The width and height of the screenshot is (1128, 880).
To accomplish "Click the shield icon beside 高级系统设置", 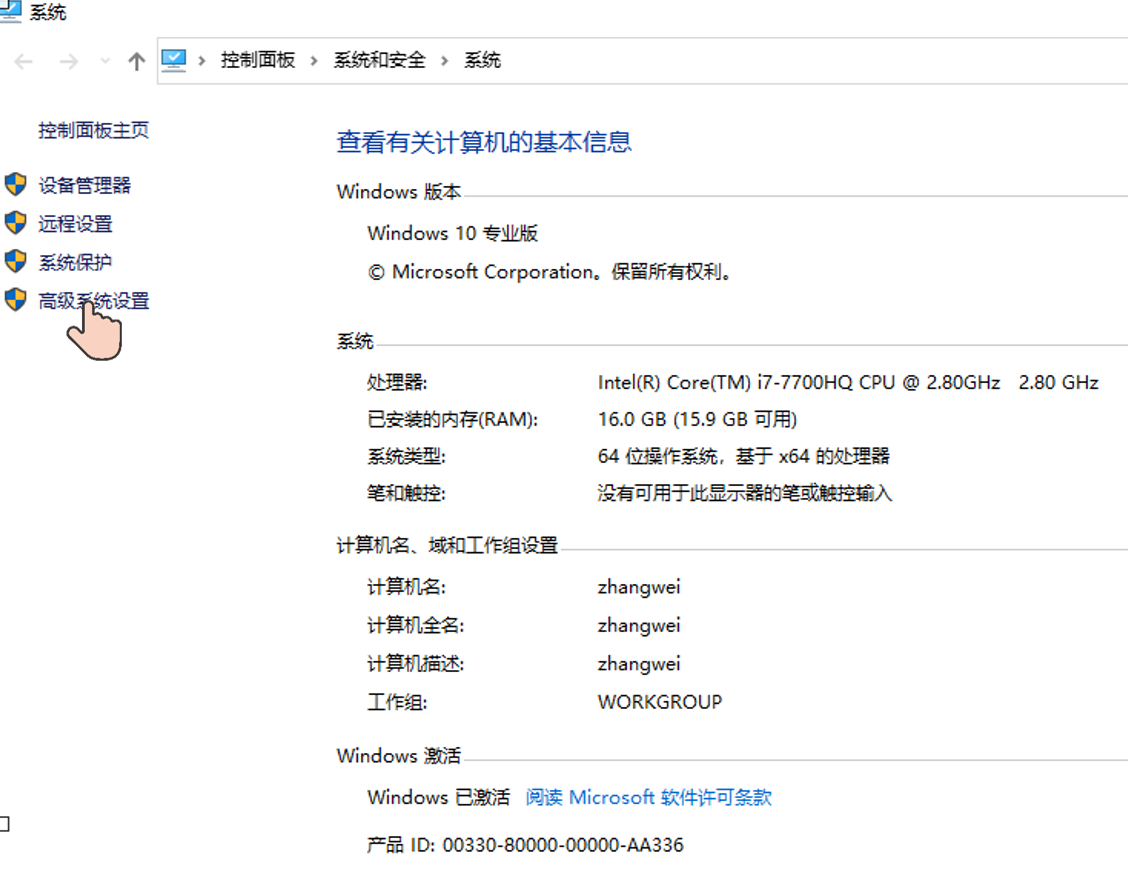I will pos(16,300).
